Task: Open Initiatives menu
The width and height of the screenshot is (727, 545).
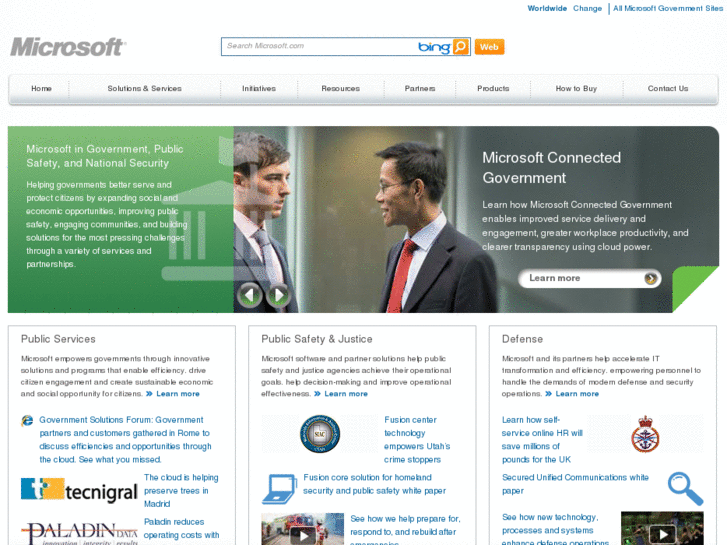Action: 259,89
